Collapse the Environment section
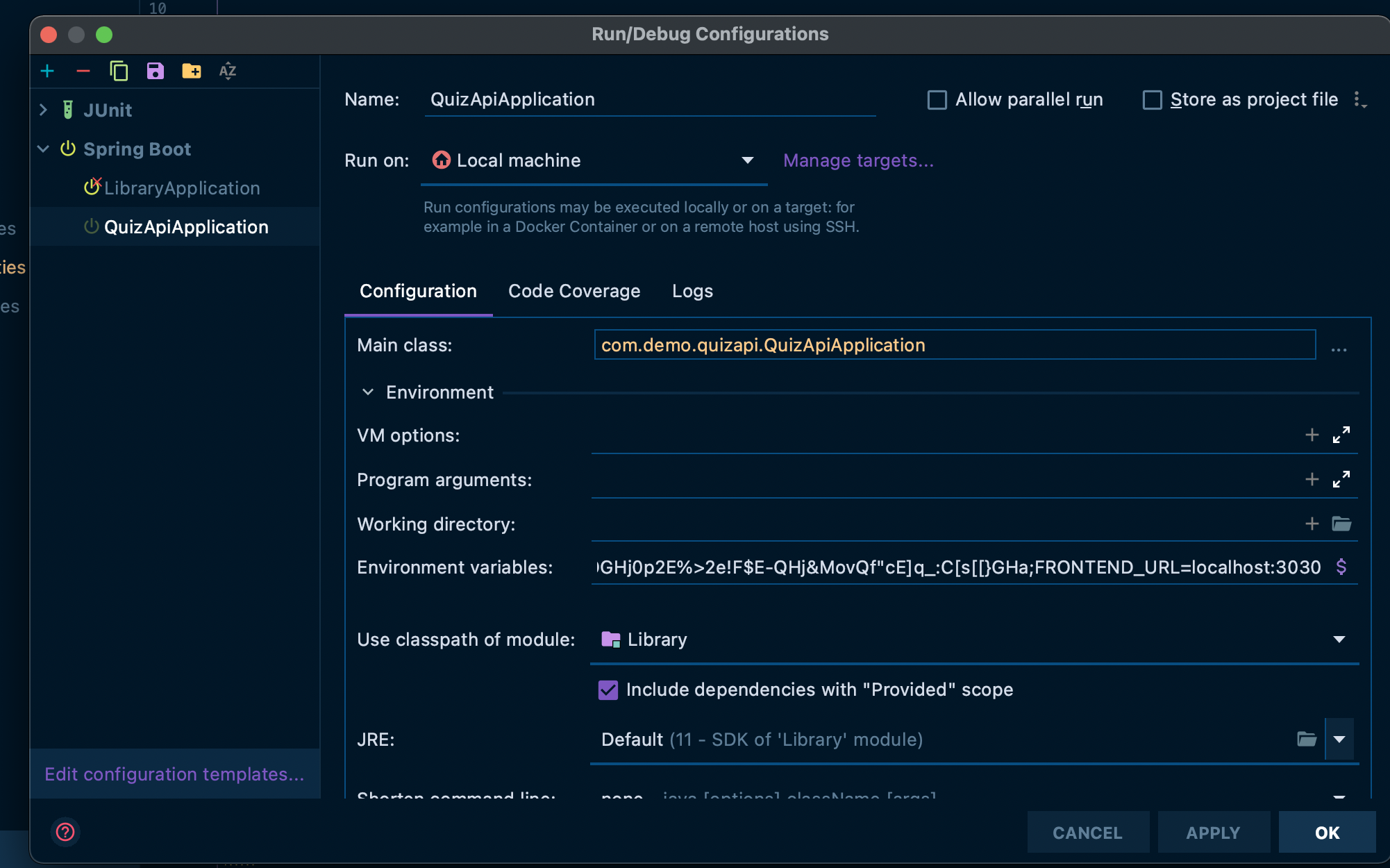The image size is (1390, 868). 368,392
